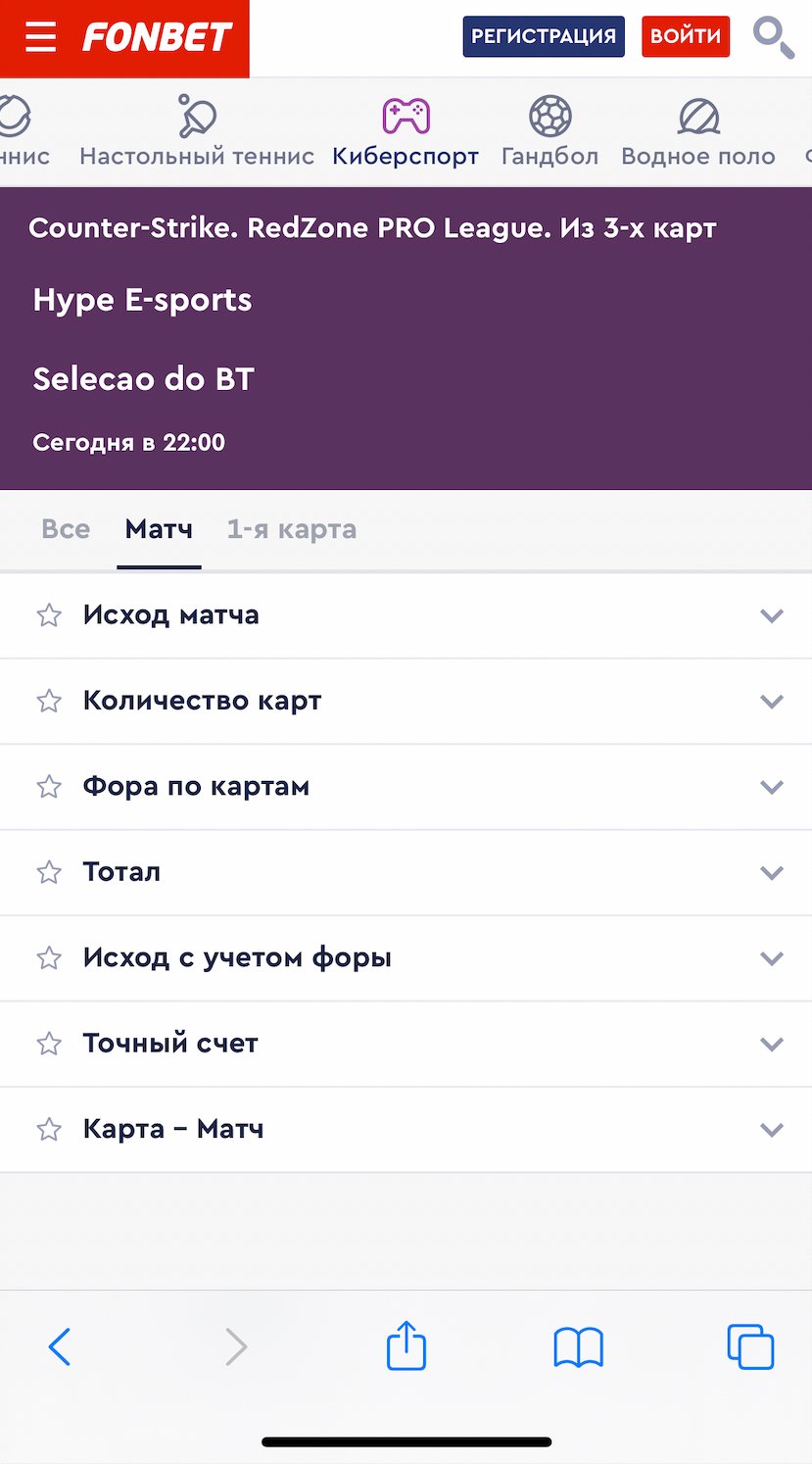Viewport: 812px width, 1464px height.
Task: Open the hamburger menu icon
Action: click(x=40, y=37)
